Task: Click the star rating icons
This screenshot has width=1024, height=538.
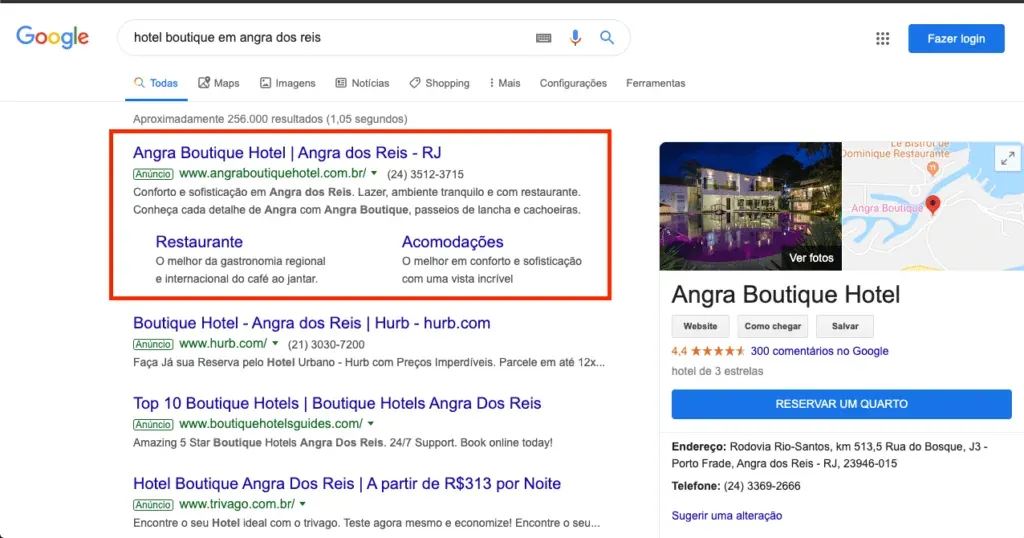Action: (x=718, y=351)
